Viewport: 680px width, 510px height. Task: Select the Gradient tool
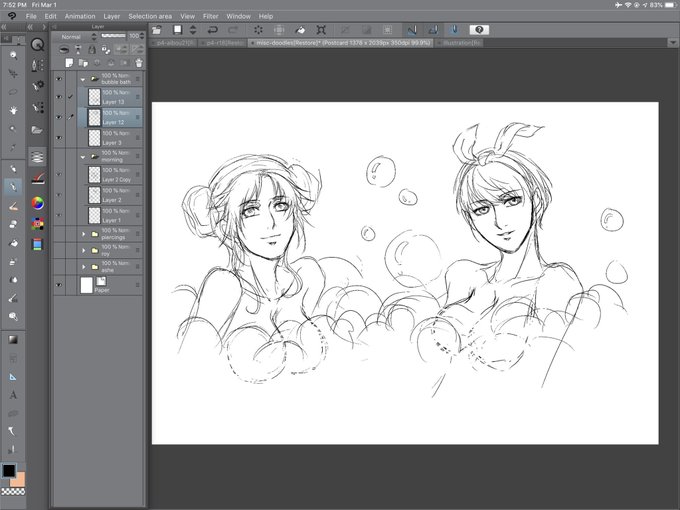click(x=13, y=340)
